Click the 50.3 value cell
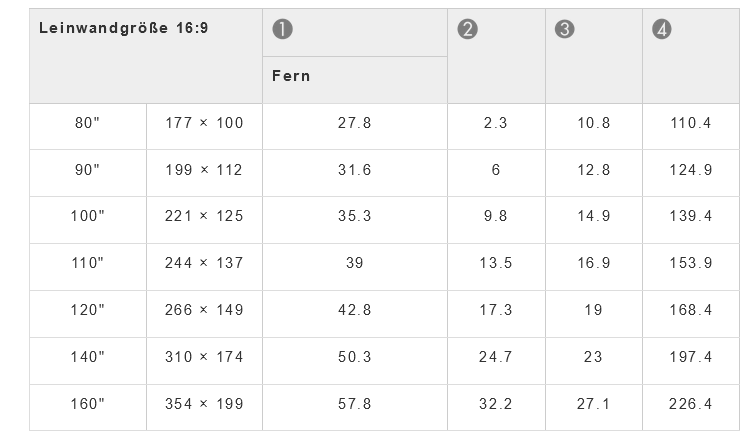The height and width of the screenshot is (445, 756). (354, 357)
